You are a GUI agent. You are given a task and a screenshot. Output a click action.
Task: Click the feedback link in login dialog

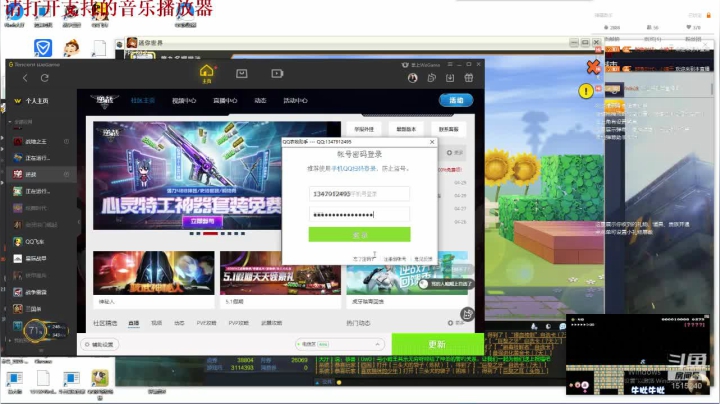(x=423, y=259)
